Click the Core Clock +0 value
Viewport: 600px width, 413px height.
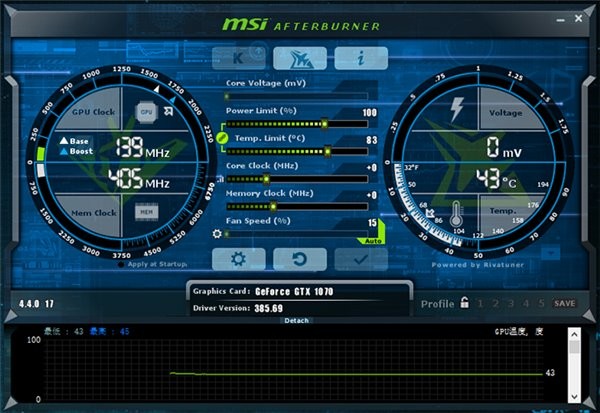tap(372, 168)
